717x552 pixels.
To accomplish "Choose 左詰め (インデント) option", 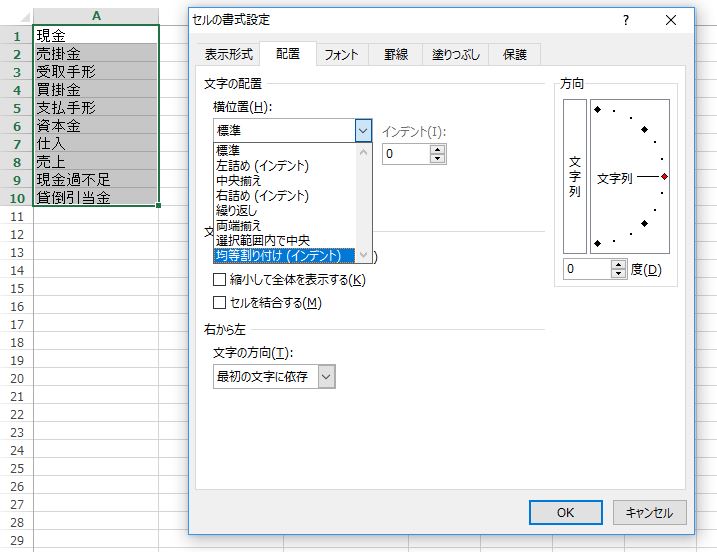I will coord(284,165).
